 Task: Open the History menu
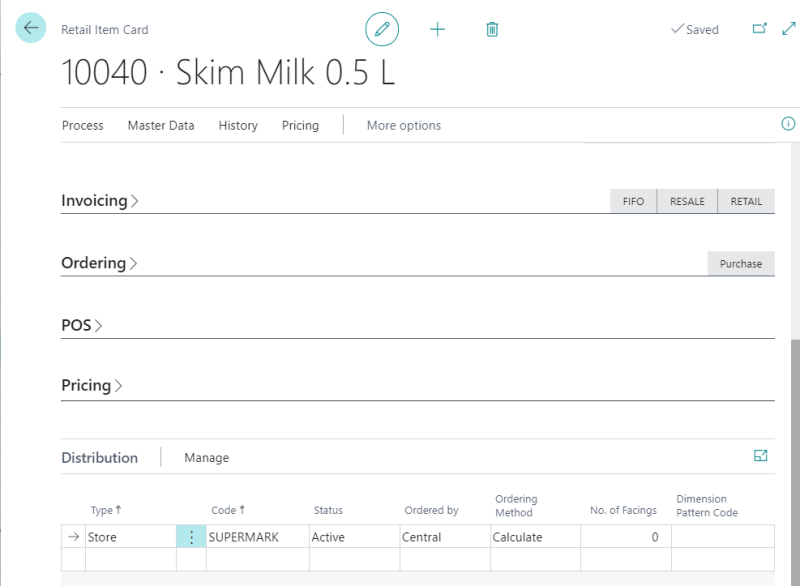pyautogui.click(x=237, y=125)
